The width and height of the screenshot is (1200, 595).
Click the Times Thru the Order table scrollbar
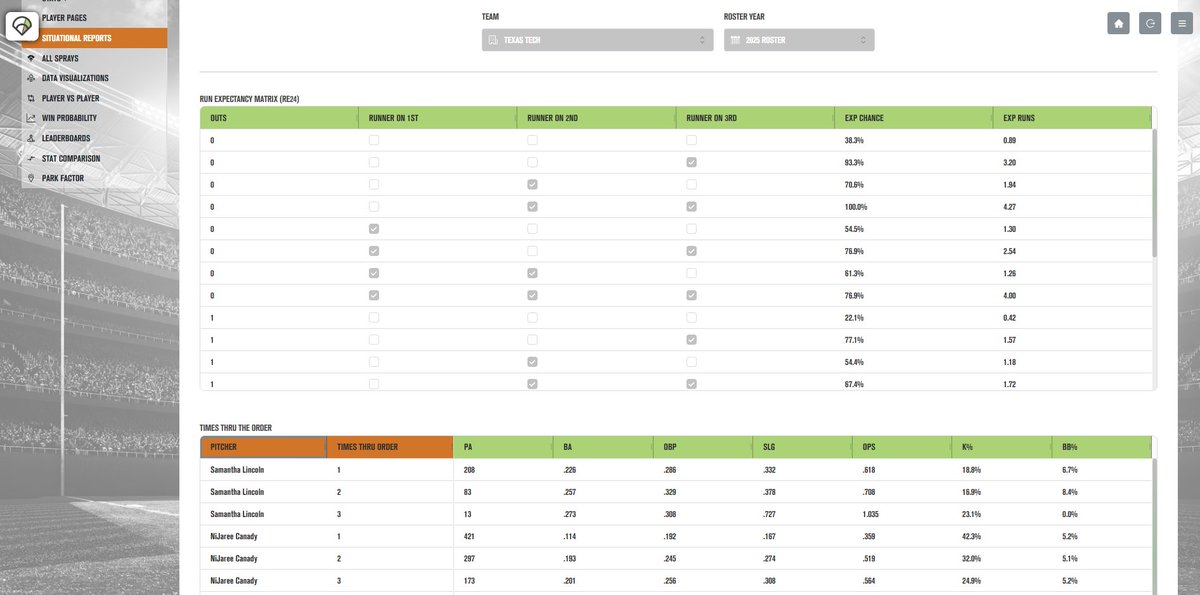(x=1154, y=525)
